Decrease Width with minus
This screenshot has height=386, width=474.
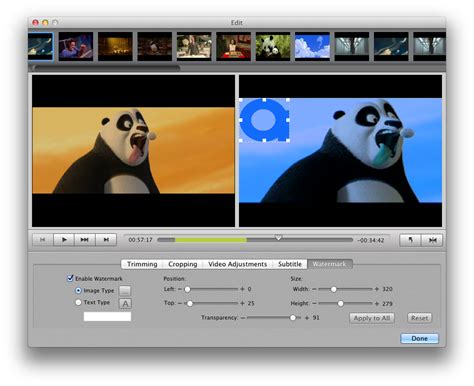point(314,289)
